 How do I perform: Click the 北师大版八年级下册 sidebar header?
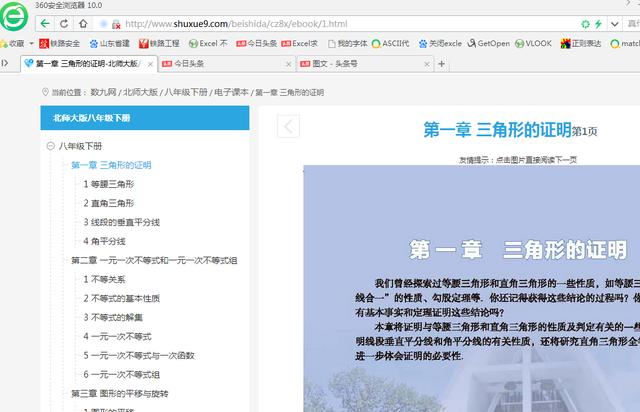pos(145,118)
